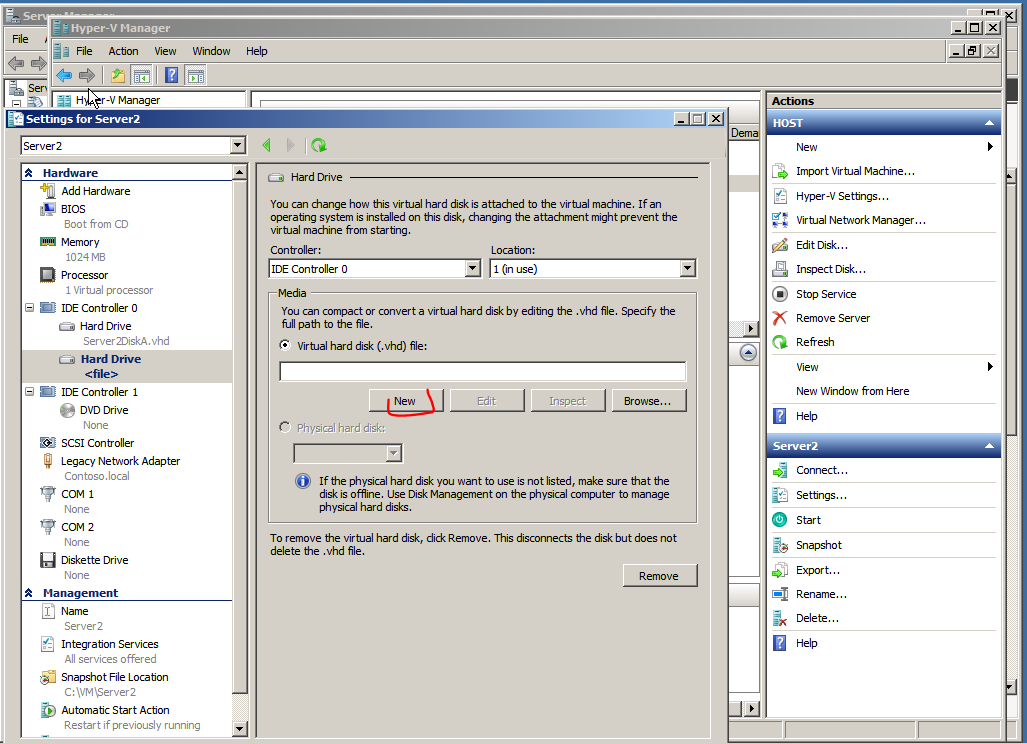Click the virtual hard disk file path field

483,371
